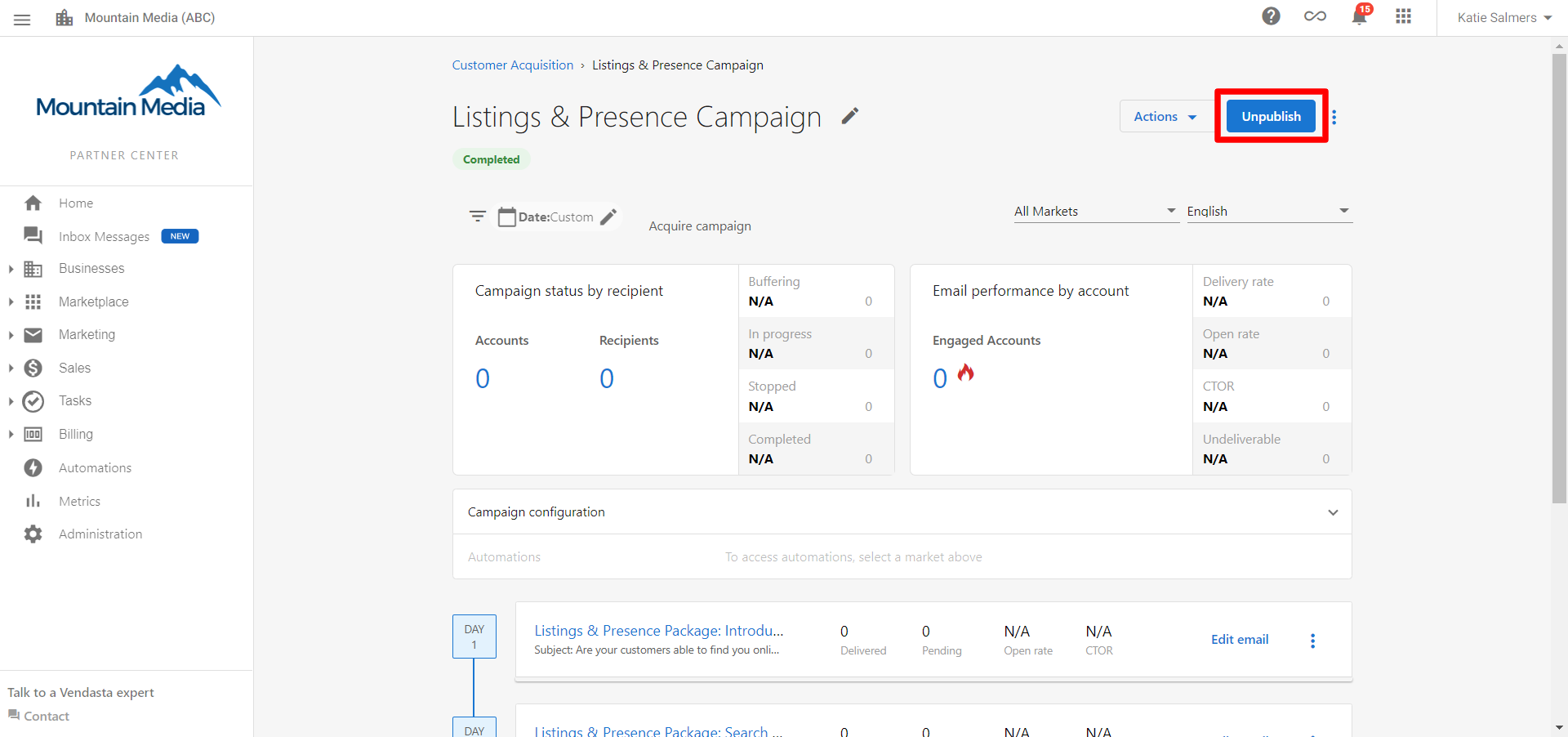Click the Tasks checkmark icon
Image resolution: width=1568 pixels, height=737 pixels.
pyautogui.click(x=33, y=401)
